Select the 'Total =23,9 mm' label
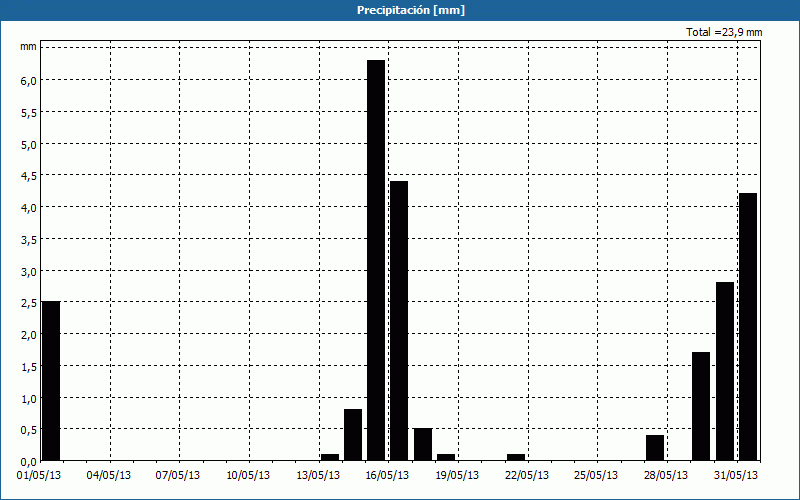 (724, 32)
